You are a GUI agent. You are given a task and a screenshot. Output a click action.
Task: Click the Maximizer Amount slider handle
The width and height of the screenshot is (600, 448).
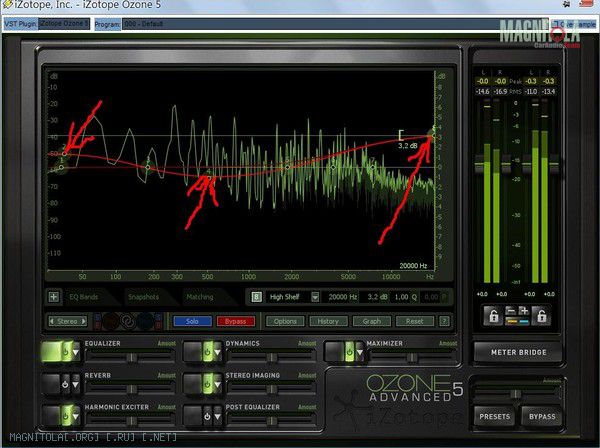coord(412,357)
